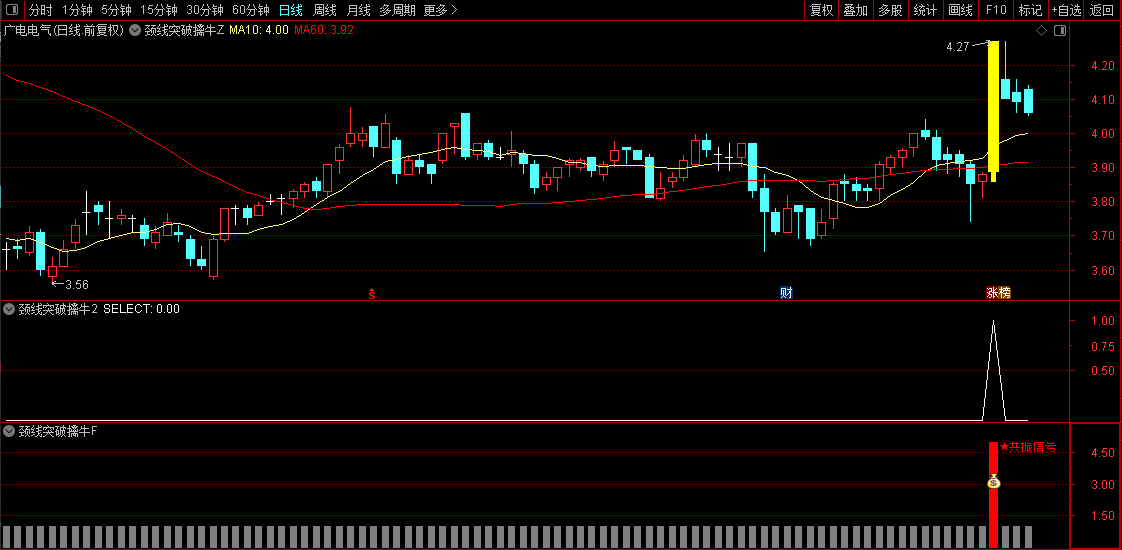
Task: Click the 4.20 price axis label
Action: pyautogui.click(x=1102, y=66)
